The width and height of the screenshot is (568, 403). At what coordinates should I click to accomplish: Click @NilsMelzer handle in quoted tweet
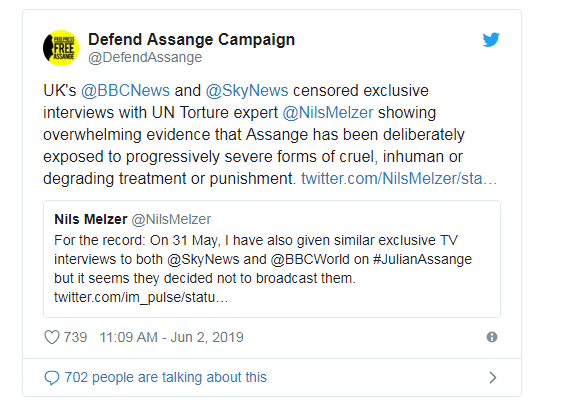pos(171,219)
